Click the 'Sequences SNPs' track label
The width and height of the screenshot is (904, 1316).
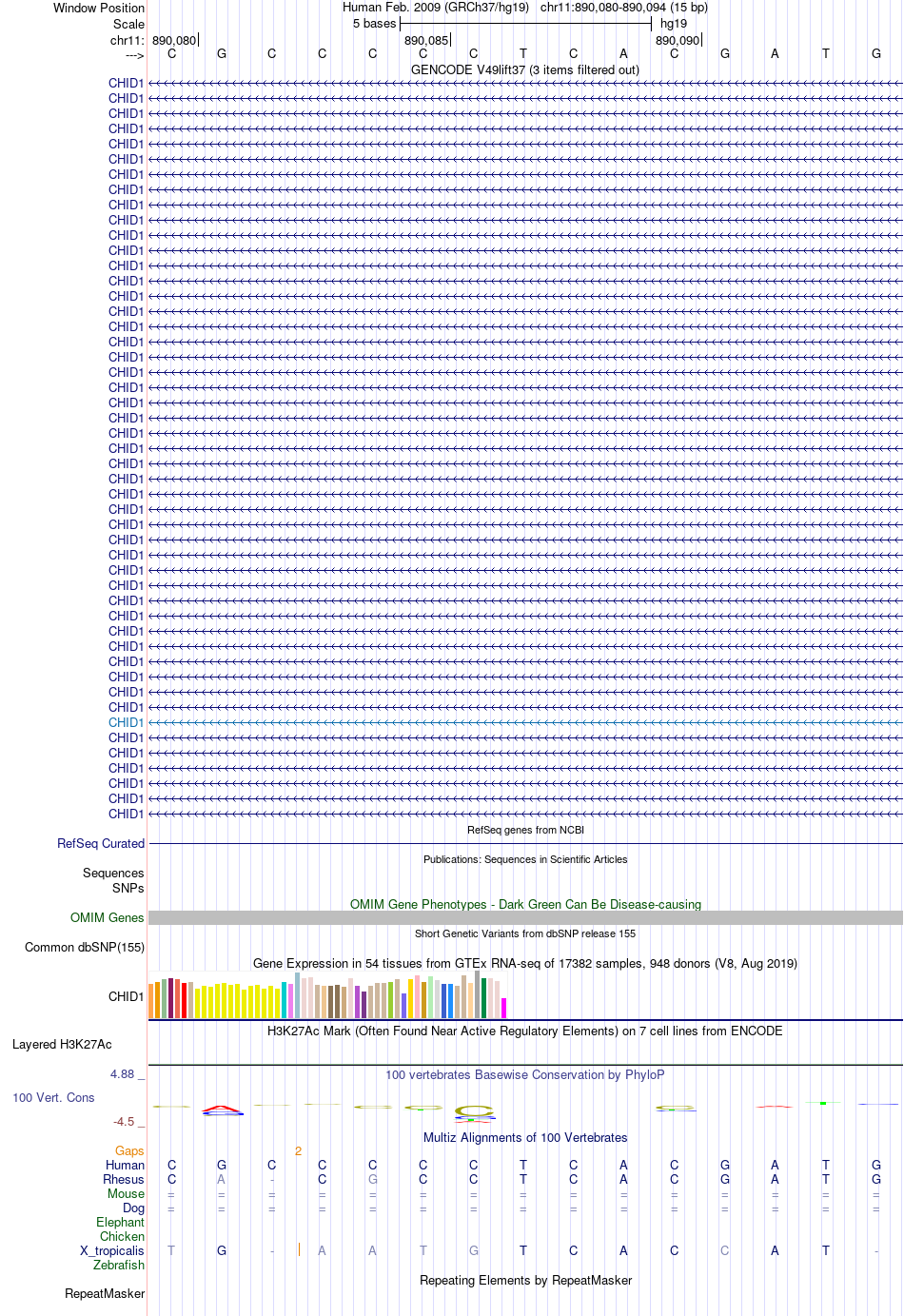click(113, 880)
